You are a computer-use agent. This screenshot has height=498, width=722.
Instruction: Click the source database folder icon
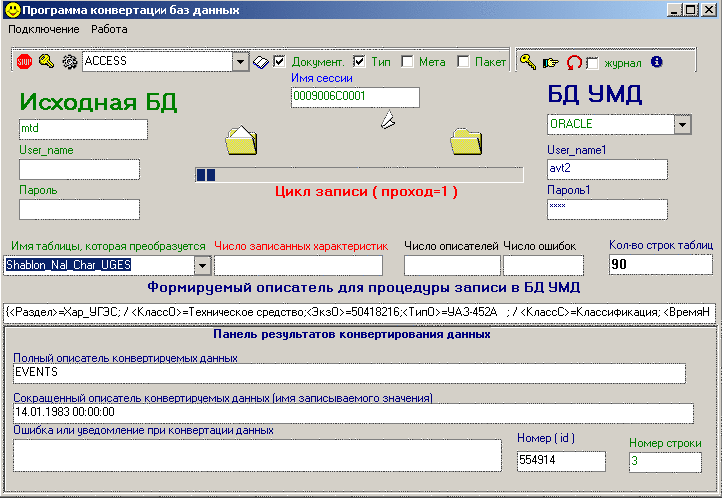click(x=242, y=141)
